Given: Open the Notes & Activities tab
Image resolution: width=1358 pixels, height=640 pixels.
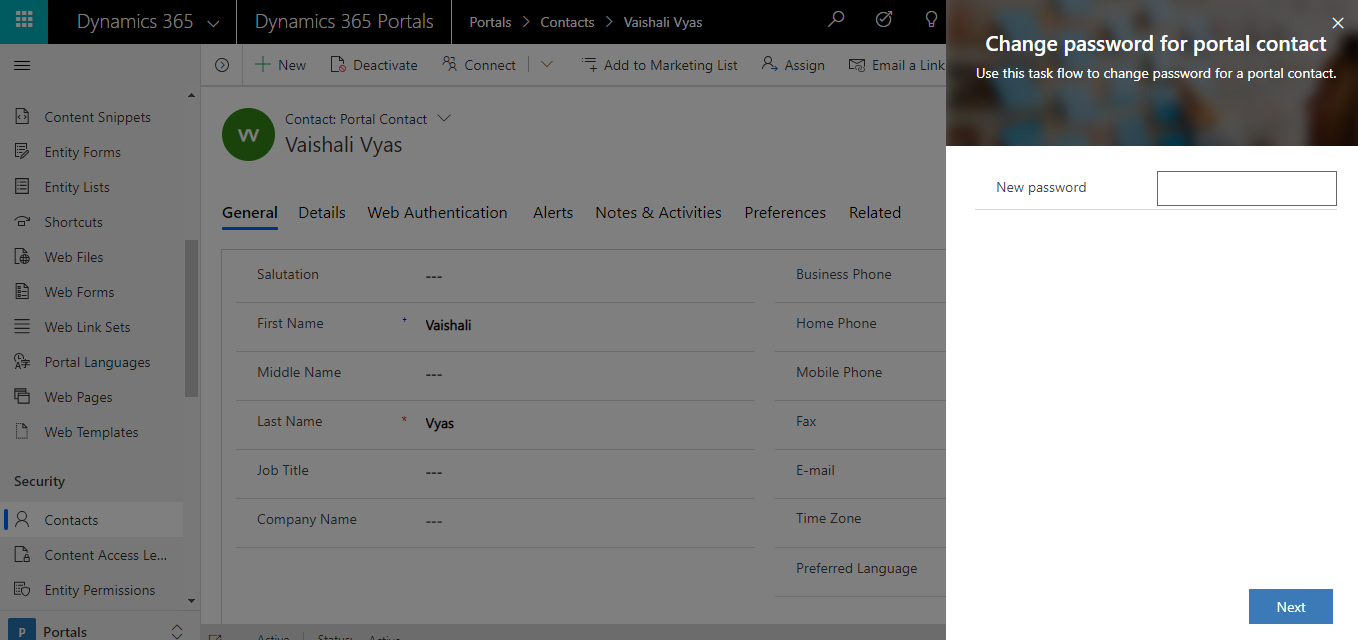Looking at the screenshot, I should 658,213.
